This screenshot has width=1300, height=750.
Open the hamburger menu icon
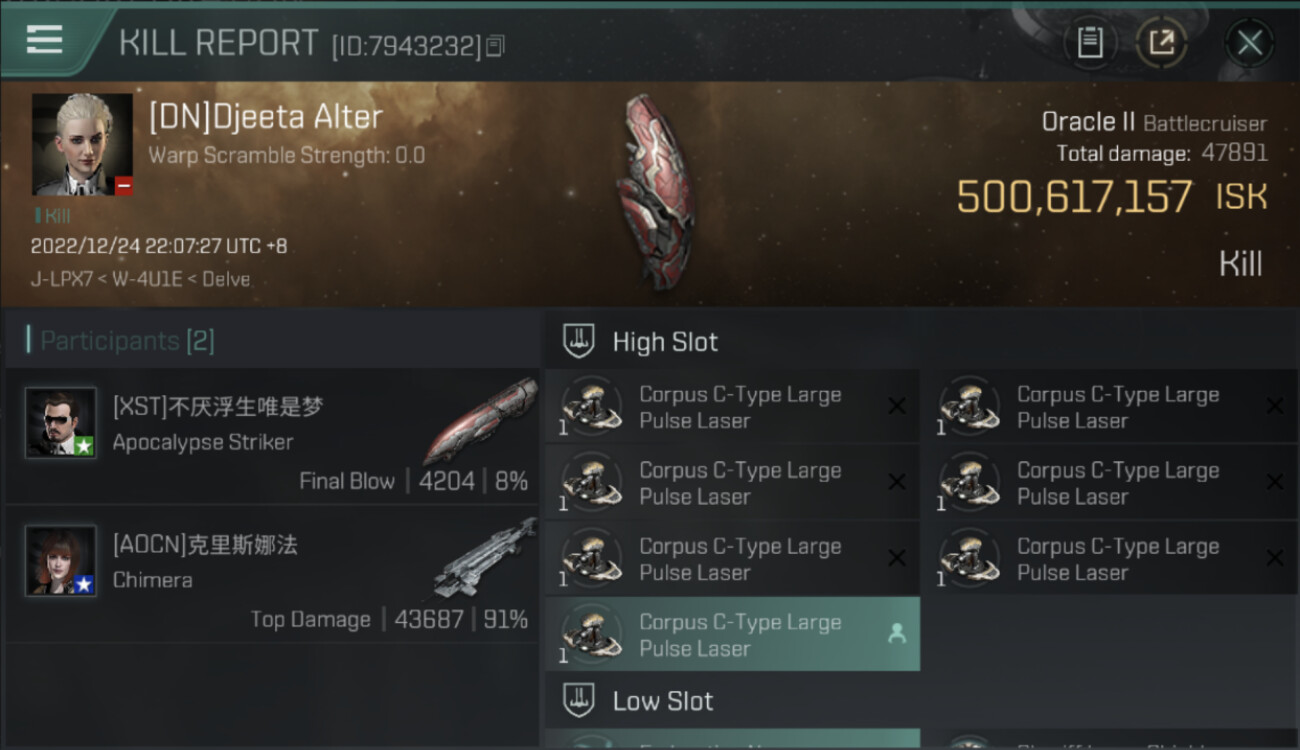[x=44, y=40]
